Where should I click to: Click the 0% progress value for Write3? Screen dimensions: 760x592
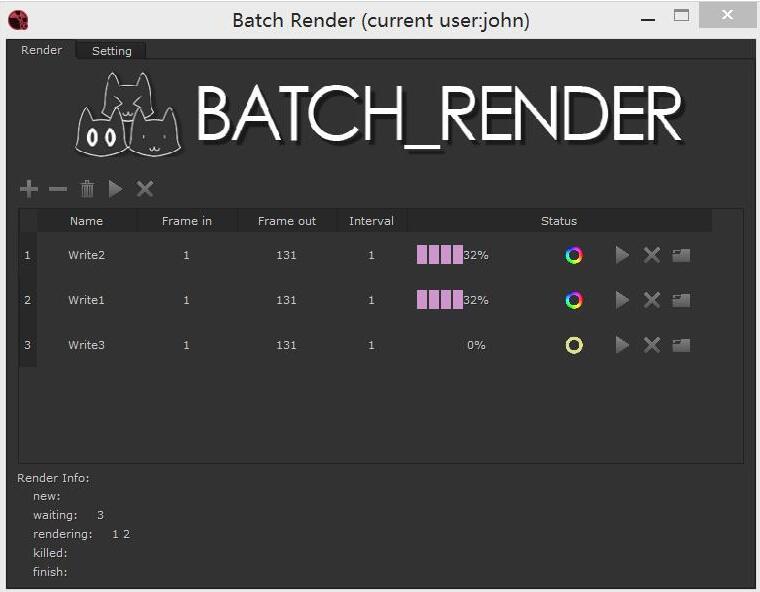[x=476, y=345]
